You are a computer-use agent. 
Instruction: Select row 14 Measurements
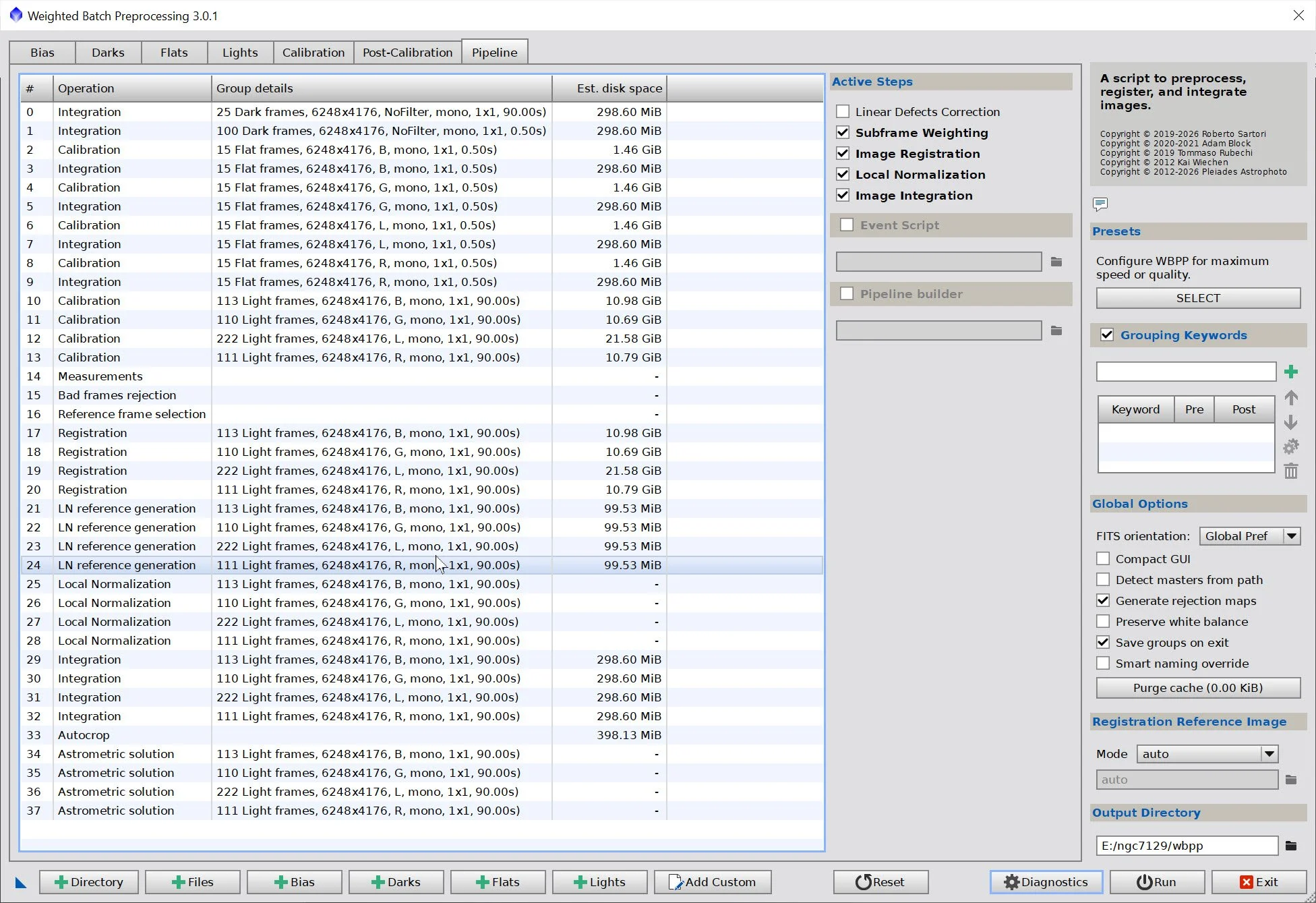[x=421, y=376]
